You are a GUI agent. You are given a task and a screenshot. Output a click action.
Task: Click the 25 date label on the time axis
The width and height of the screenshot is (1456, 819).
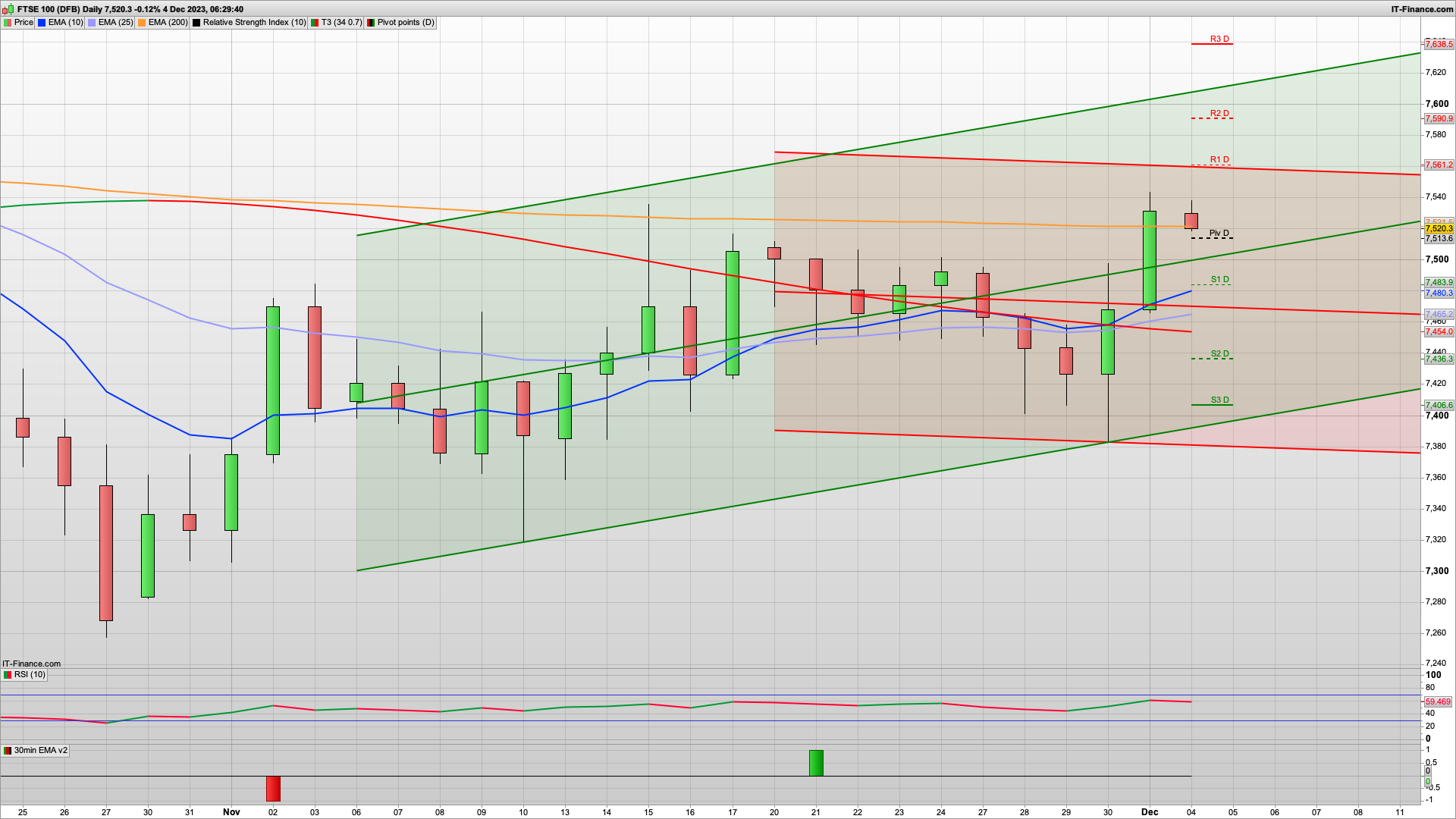[23, 811]
